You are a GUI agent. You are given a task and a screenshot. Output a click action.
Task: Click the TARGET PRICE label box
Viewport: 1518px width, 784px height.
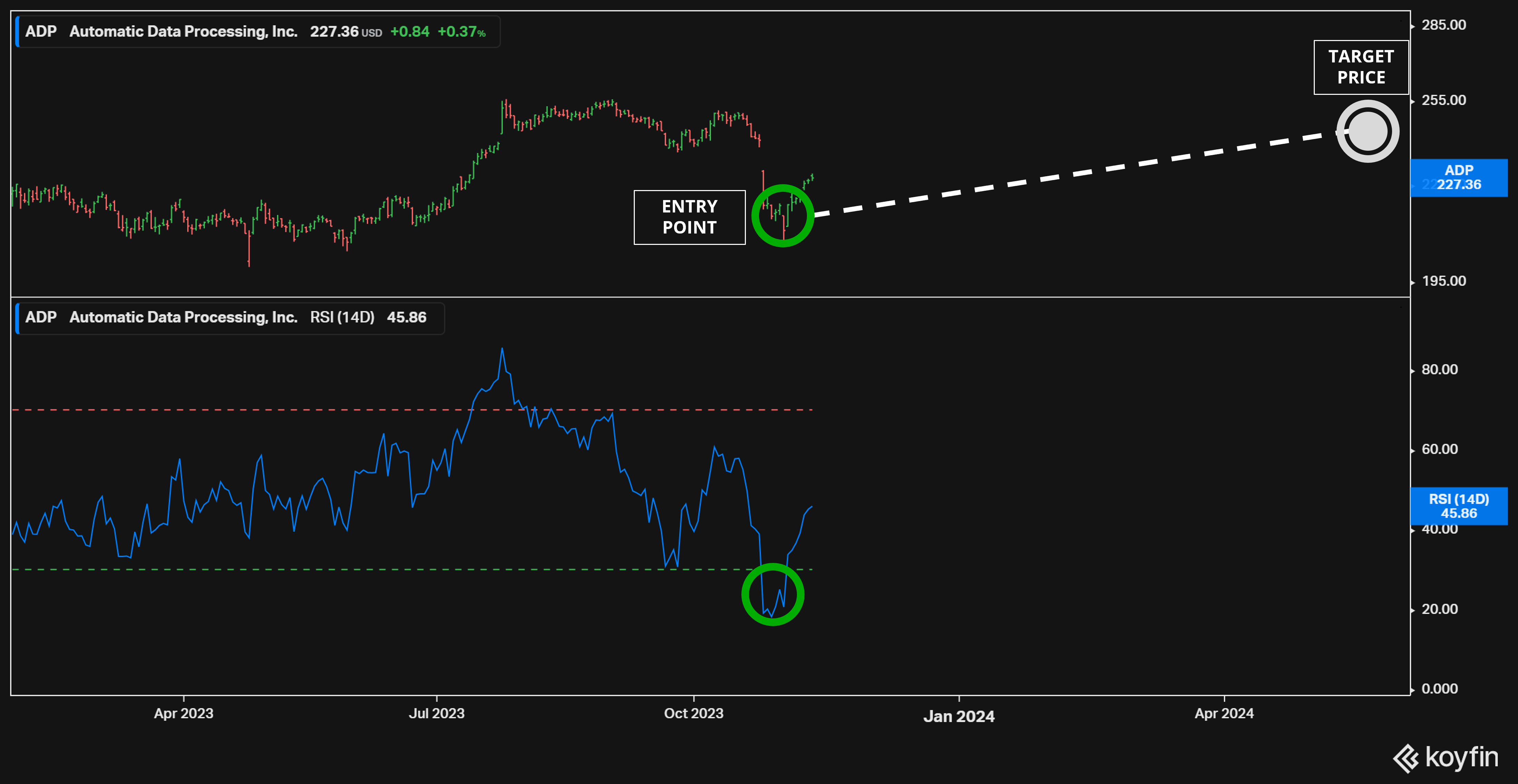(1361, 67)
